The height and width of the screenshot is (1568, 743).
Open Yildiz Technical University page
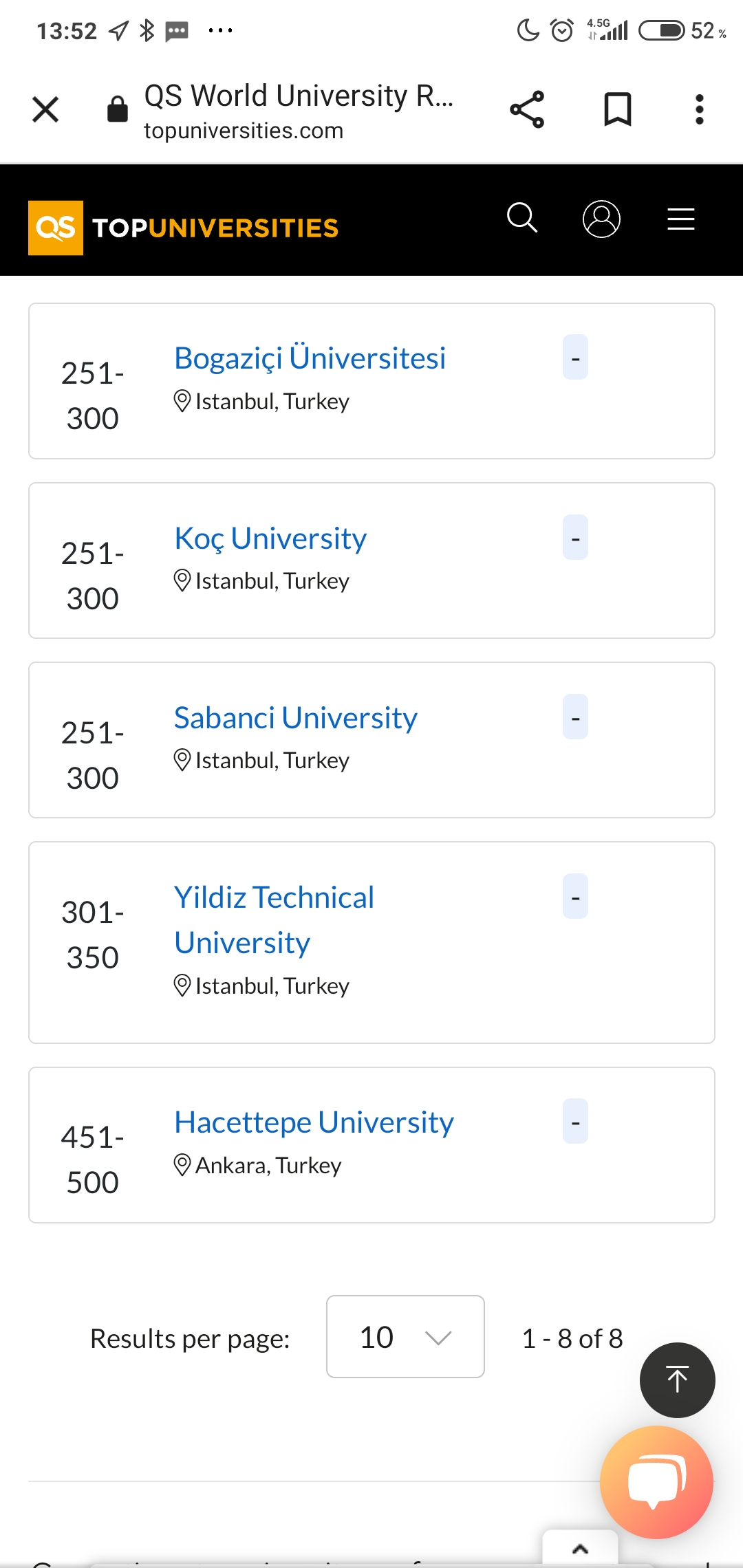[274, 919]
